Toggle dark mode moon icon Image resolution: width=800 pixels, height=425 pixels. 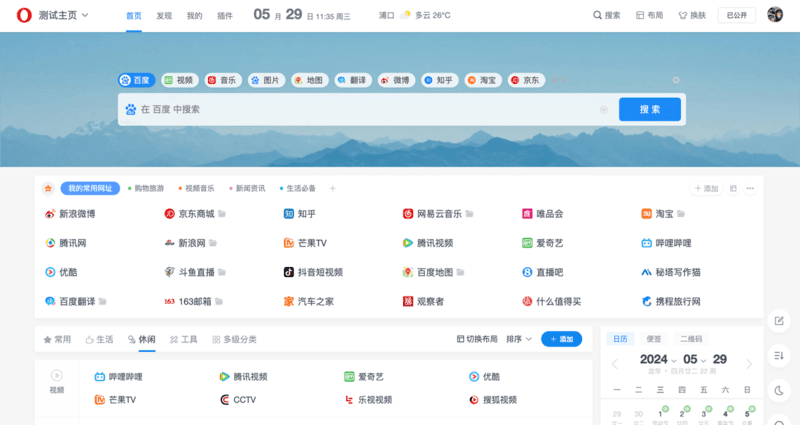coord(779,390)
